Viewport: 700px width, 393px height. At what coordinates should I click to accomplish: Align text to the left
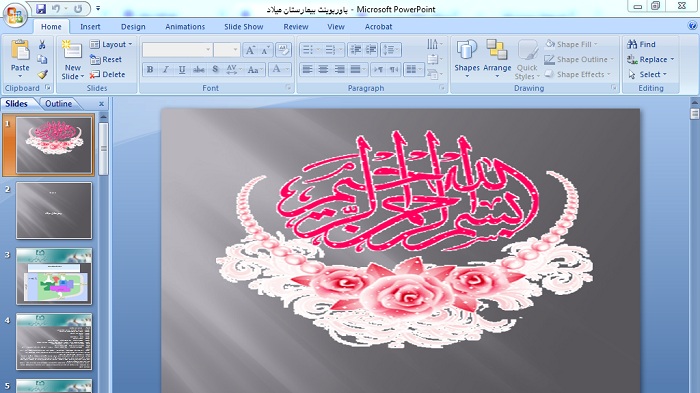307,69
